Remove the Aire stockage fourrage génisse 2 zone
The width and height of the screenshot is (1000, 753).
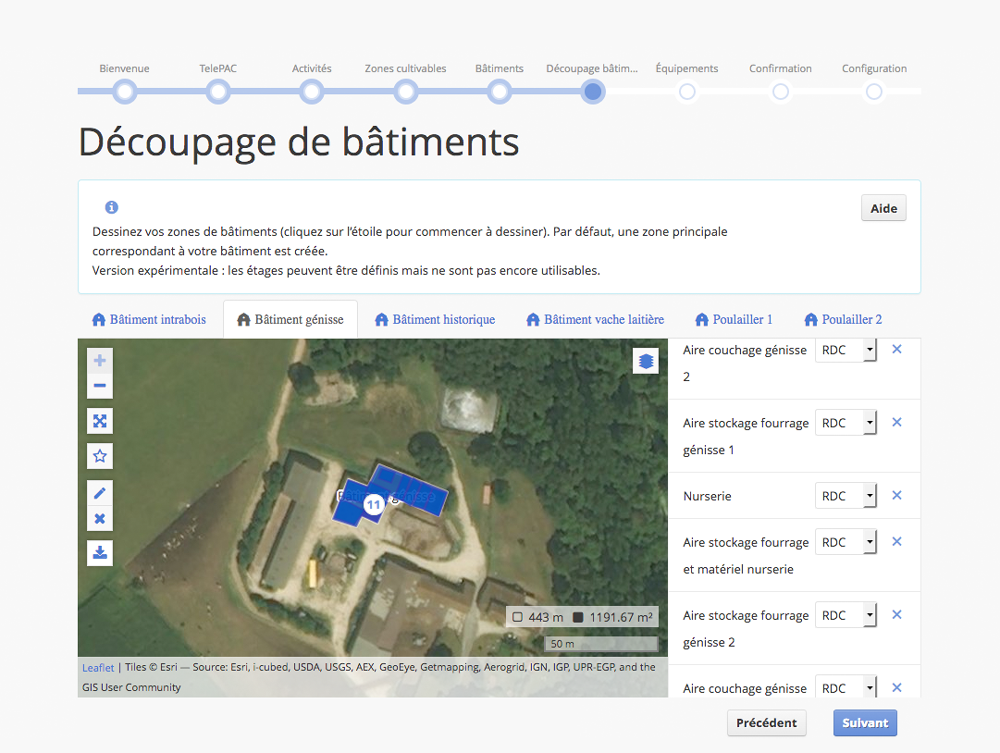point(897,615)
